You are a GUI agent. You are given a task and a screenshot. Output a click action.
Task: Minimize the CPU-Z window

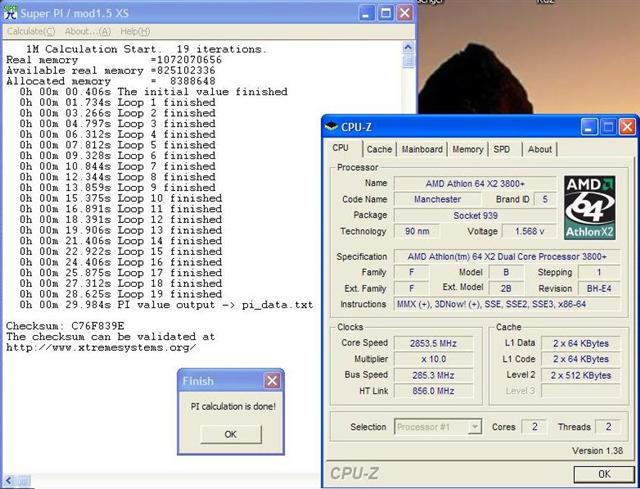pyautogui.click(x=589, y=127)
